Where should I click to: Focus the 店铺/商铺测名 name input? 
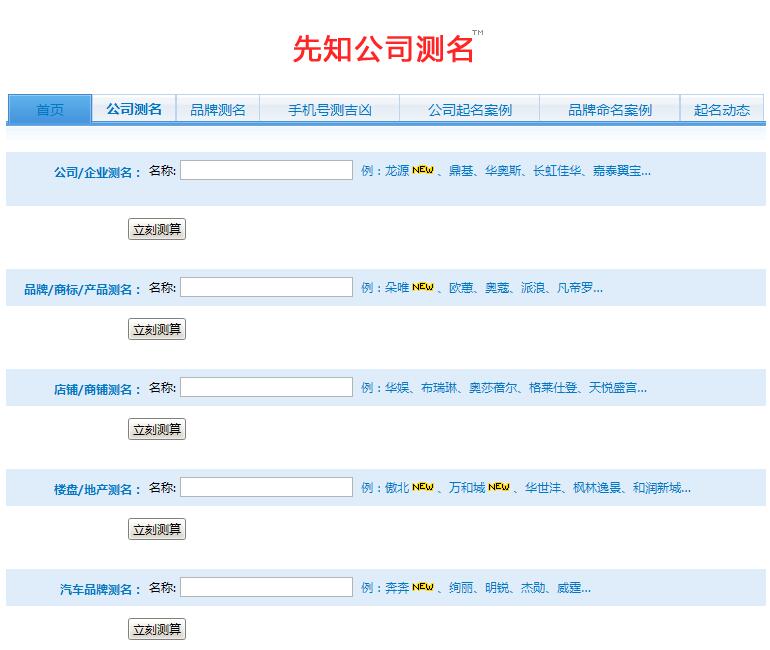(266, 387)
